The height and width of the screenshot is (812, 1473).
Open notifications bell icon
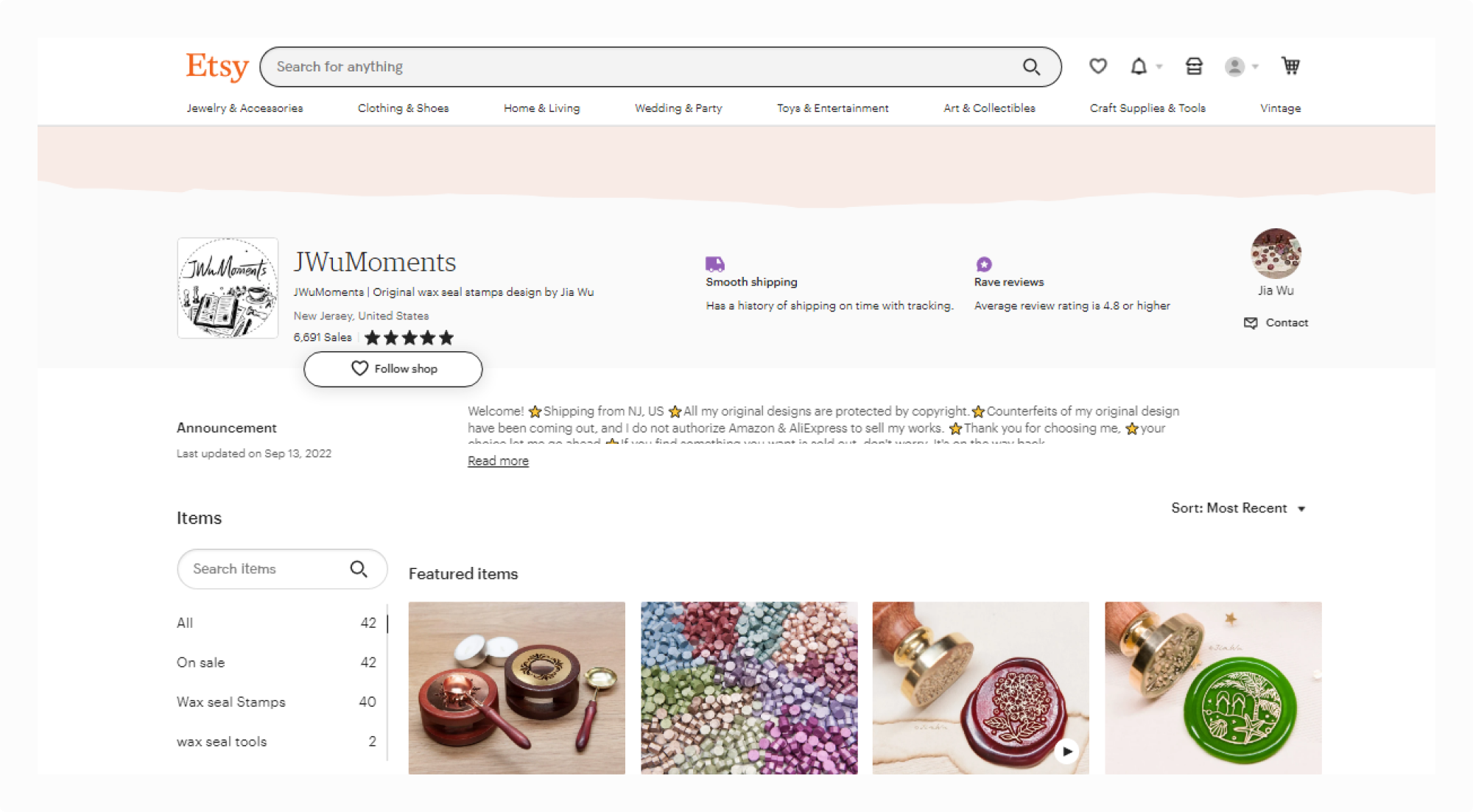(x=1139, y=66)
